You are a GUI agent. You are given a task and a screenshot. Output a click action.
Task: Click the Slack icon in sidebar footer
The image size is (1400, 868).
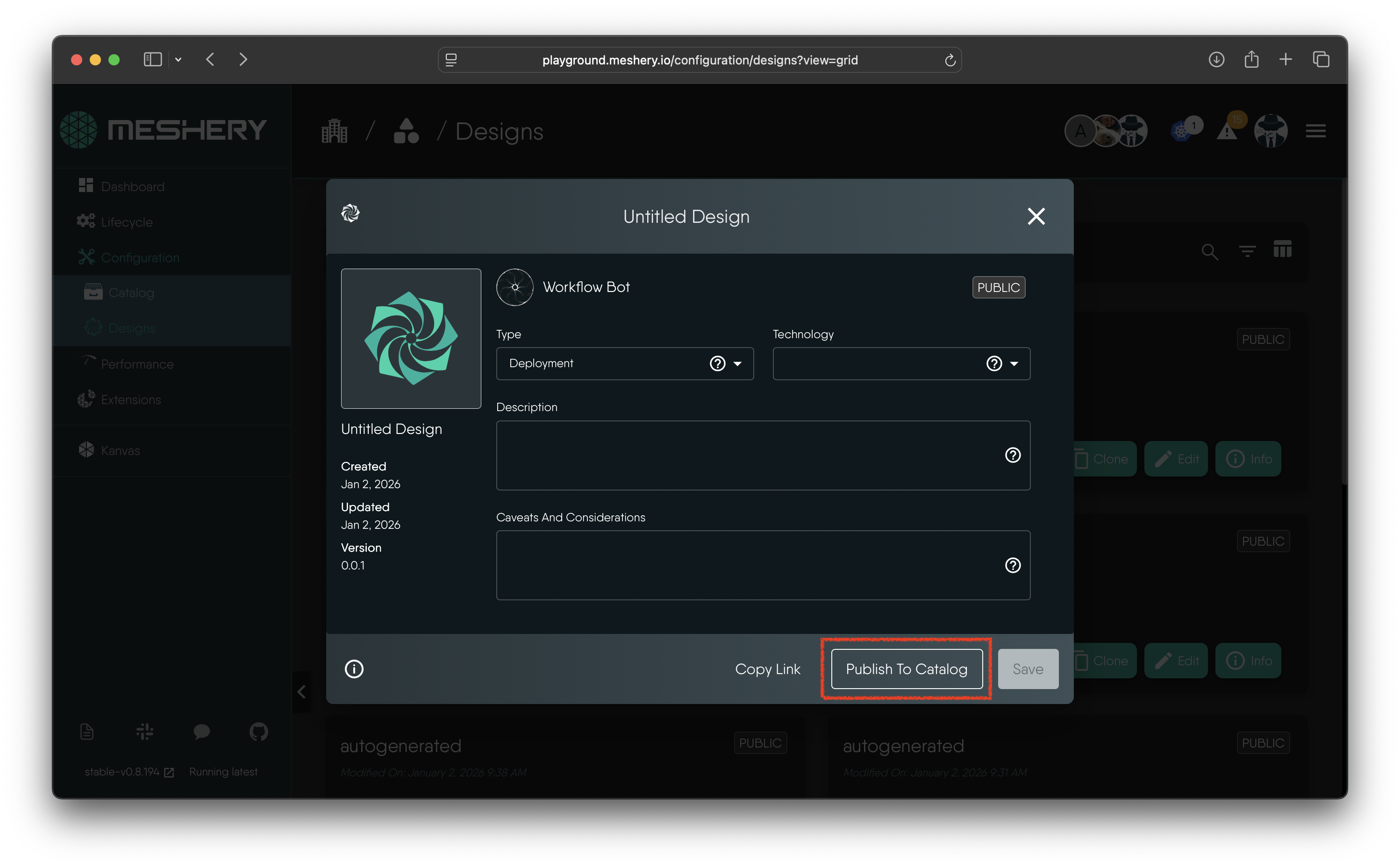pos(145,732)
